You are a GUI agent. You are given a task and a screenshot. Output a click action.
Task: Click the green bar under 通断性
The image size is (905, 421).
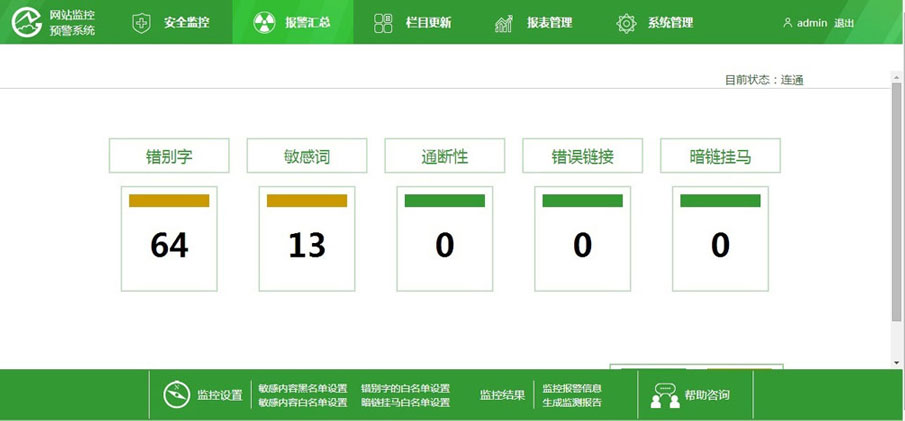pyautogui.click(x=445, y=200)
